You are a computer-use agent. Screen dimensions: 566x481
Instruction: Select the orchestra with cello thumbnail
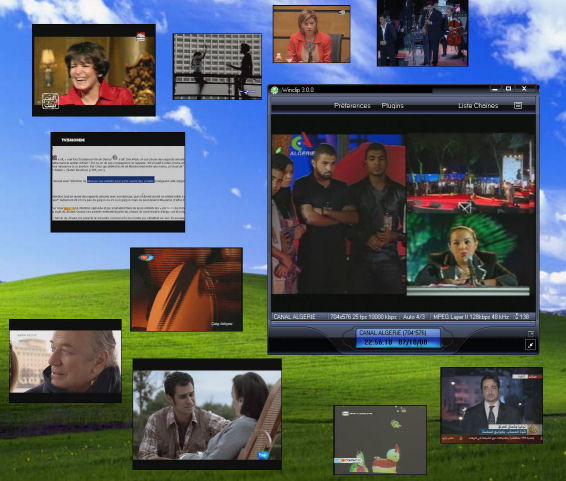tap(422, 33)
